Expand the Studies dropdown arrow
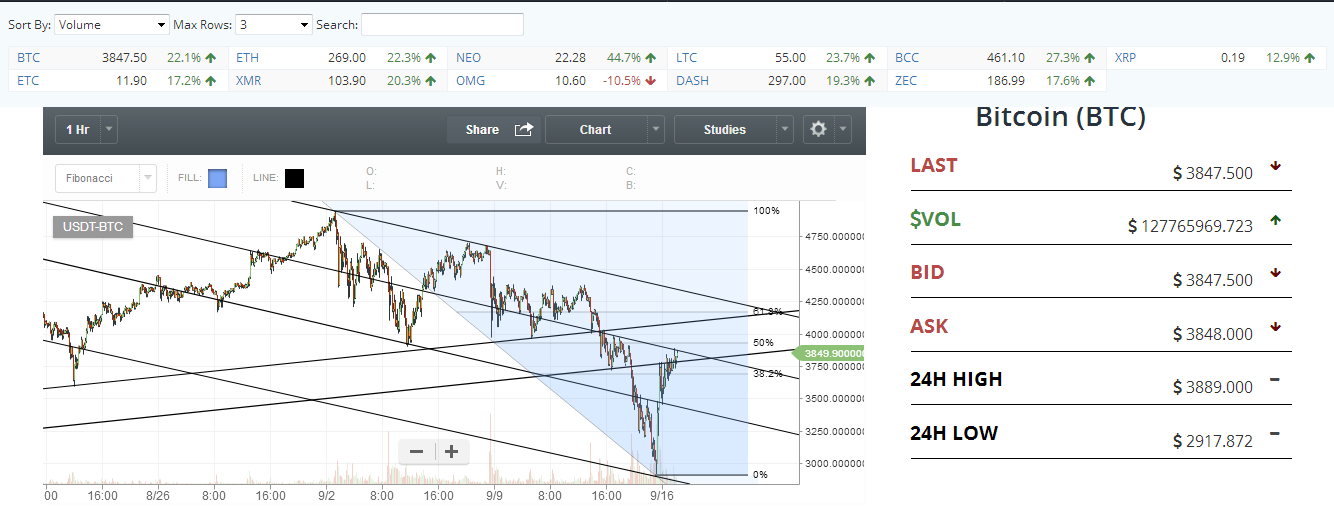 click(785, 129)
